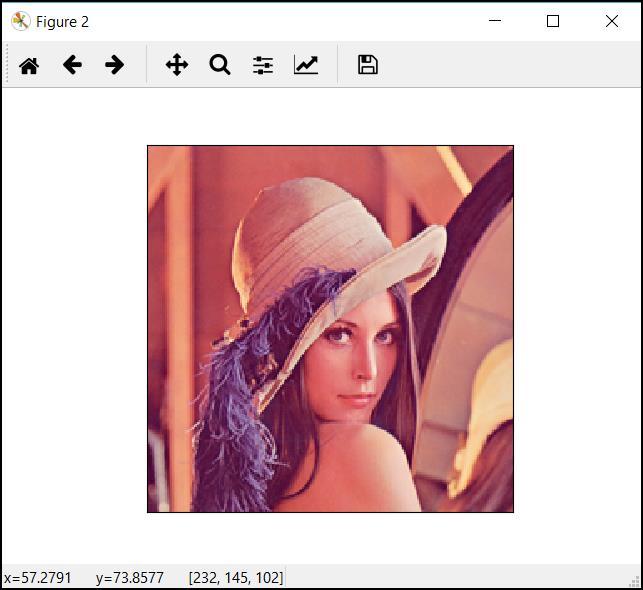The height and width of the screenshot is (590, 643).
Task: Click the size grip in the status bar corner
Action: click(x=635, y=582)
